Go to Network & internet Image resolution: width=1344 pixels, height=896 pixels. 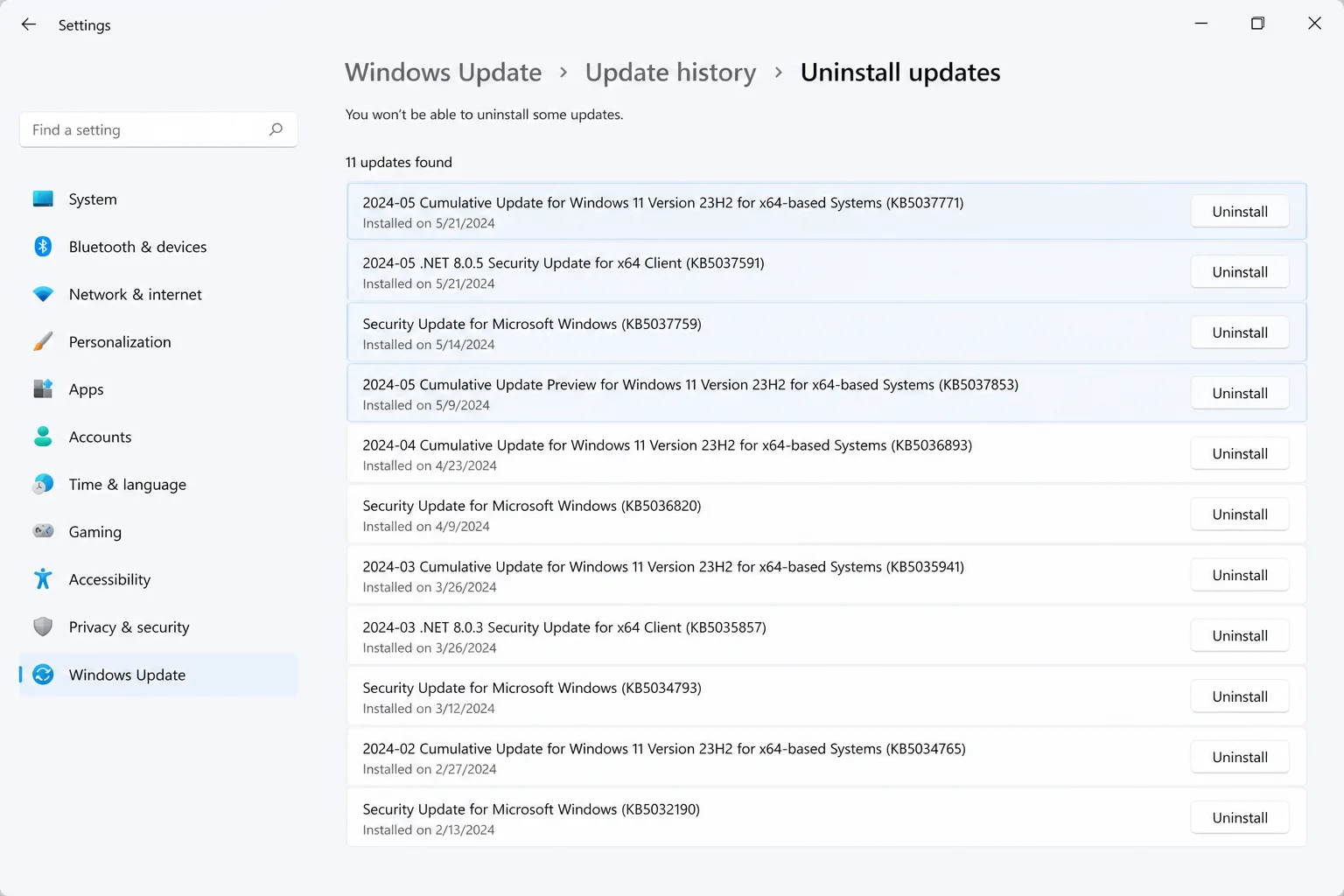[x=158, y=294]
